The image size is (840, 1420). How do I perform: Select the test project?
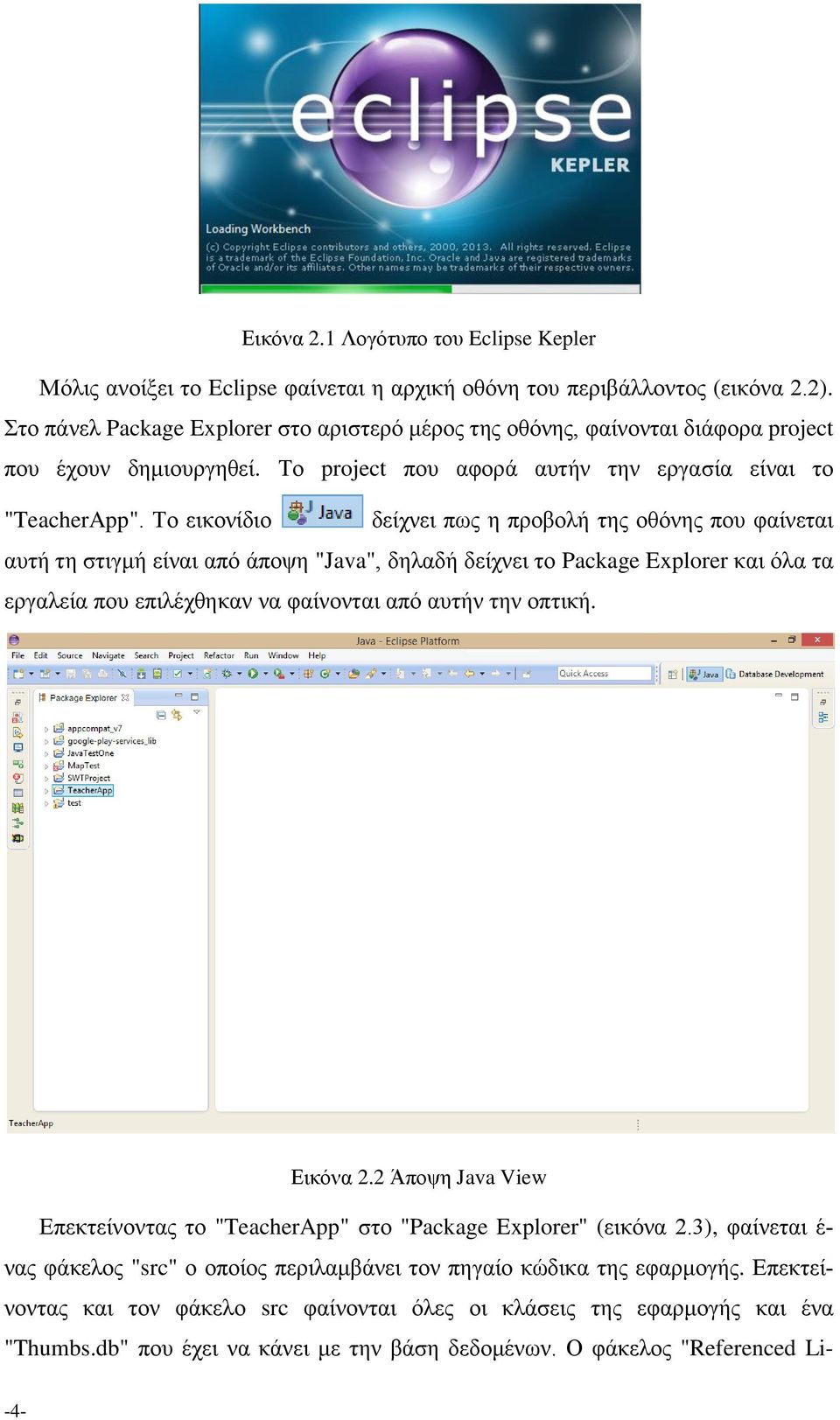click(66, 802)
